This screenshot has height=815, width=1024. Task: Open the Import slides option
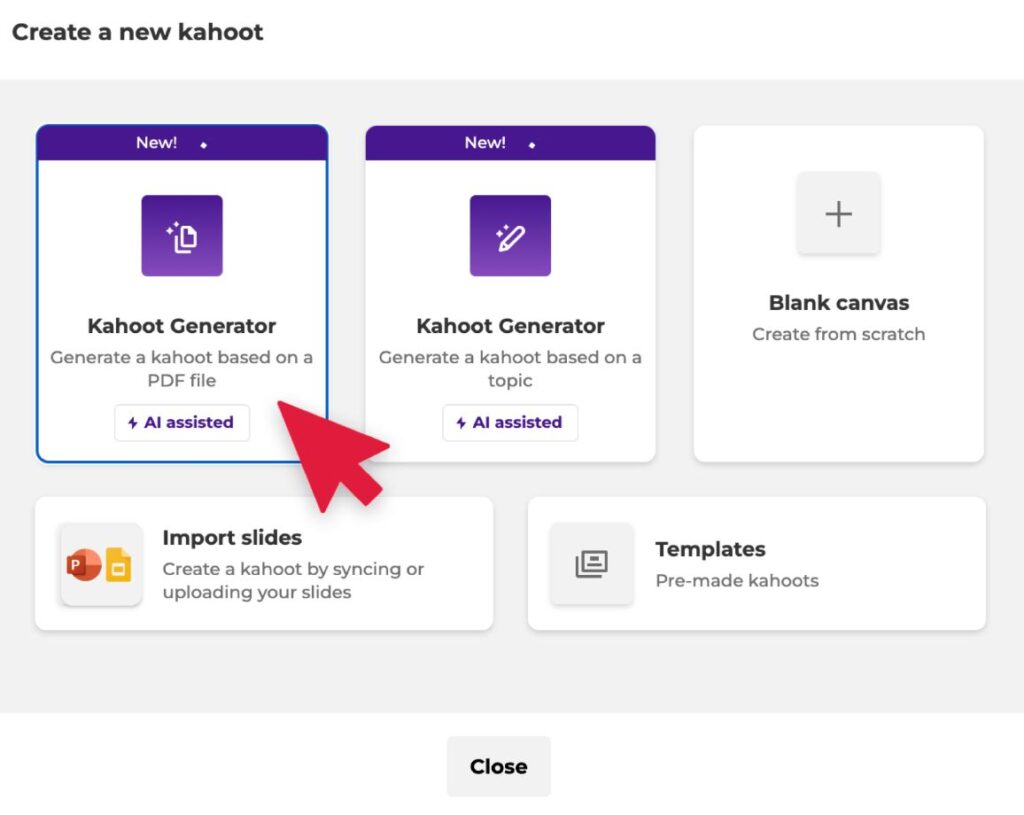tap(264, 564)
